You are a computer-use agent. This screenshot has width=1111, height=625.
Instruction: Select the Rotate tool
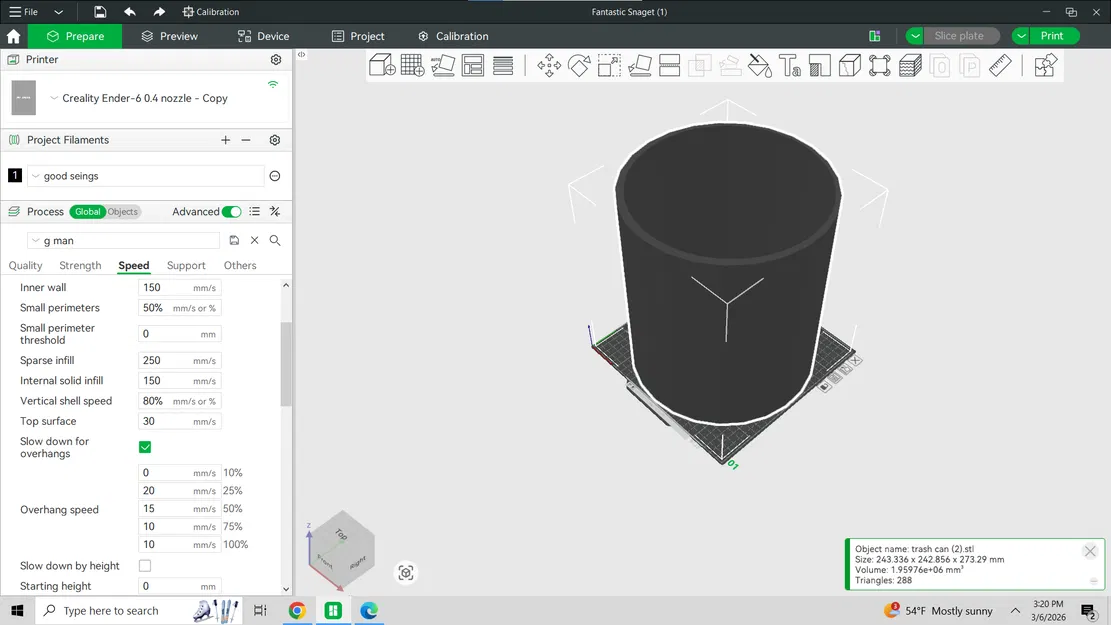click(x=579, y=66)
